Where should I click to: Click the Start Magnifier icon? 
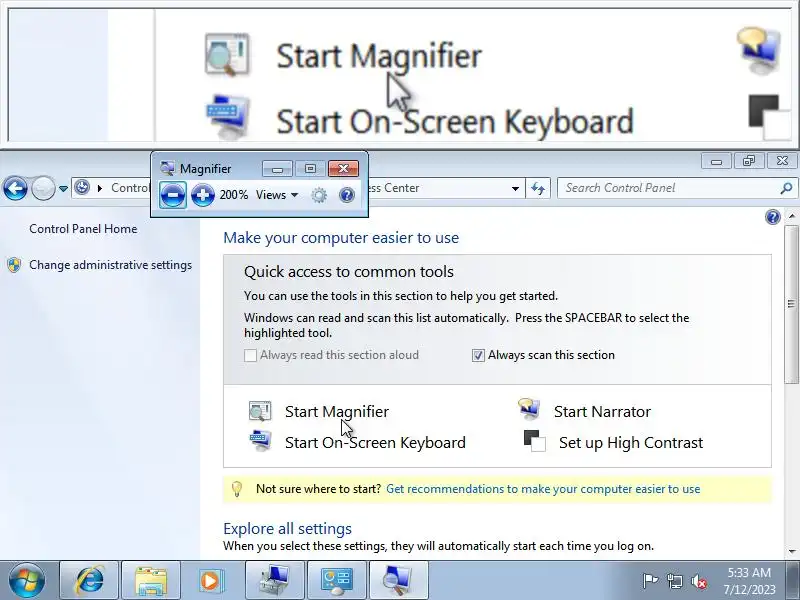tap(260, 411)
